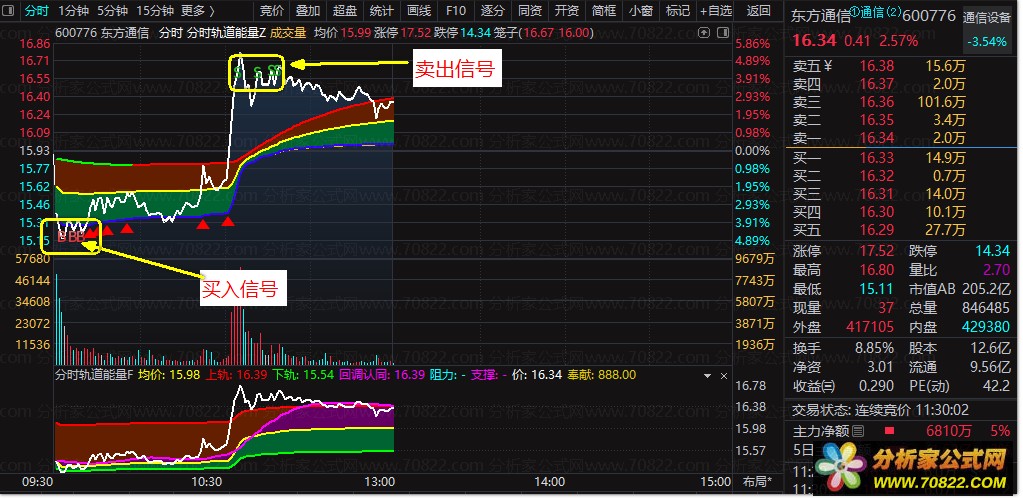Open the 统计 statistics tool
Image resolution: width=1023 pixels, height=499 pixels.
click(x=382, y=10)
